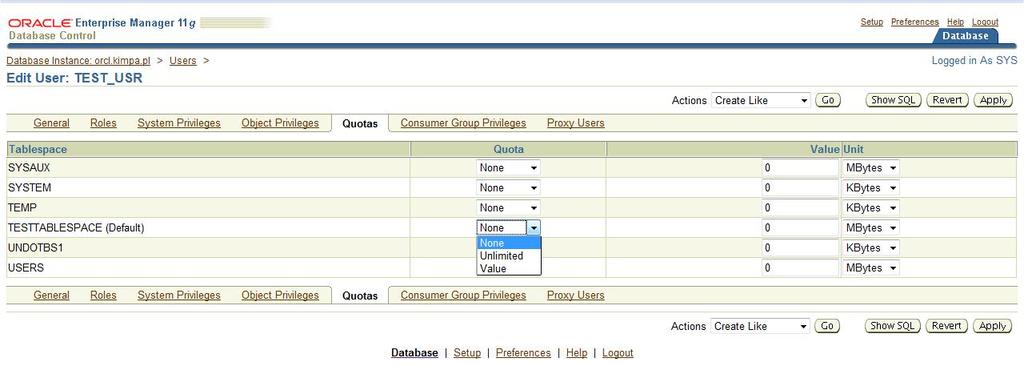Click the footer Database link

(x=414, y=353)
